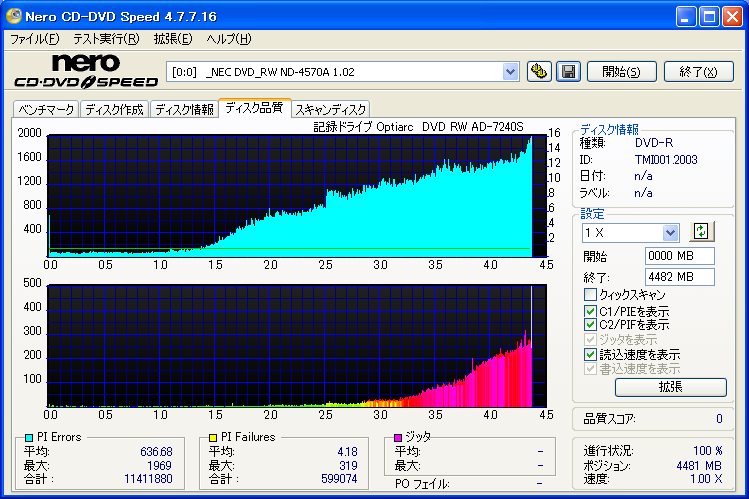Click the 品質スコア value 0
This screenshot has height=499, width=749.
pyautogui.click(x=719, y=419)
